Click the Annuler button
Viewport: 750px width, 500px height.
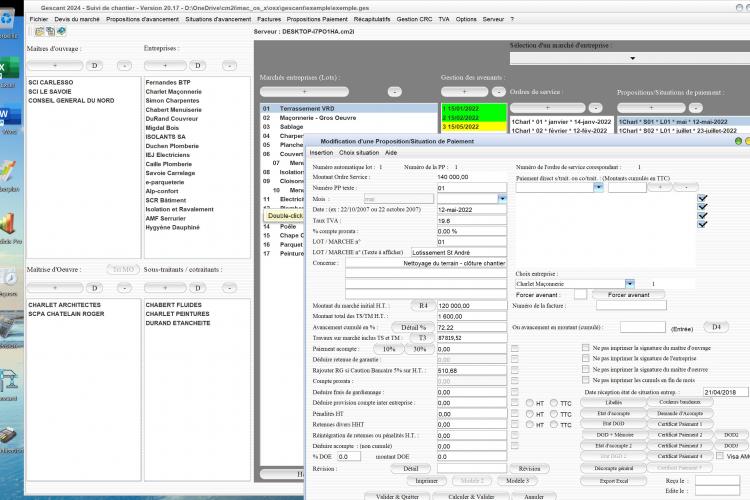[x=534, y=497]
